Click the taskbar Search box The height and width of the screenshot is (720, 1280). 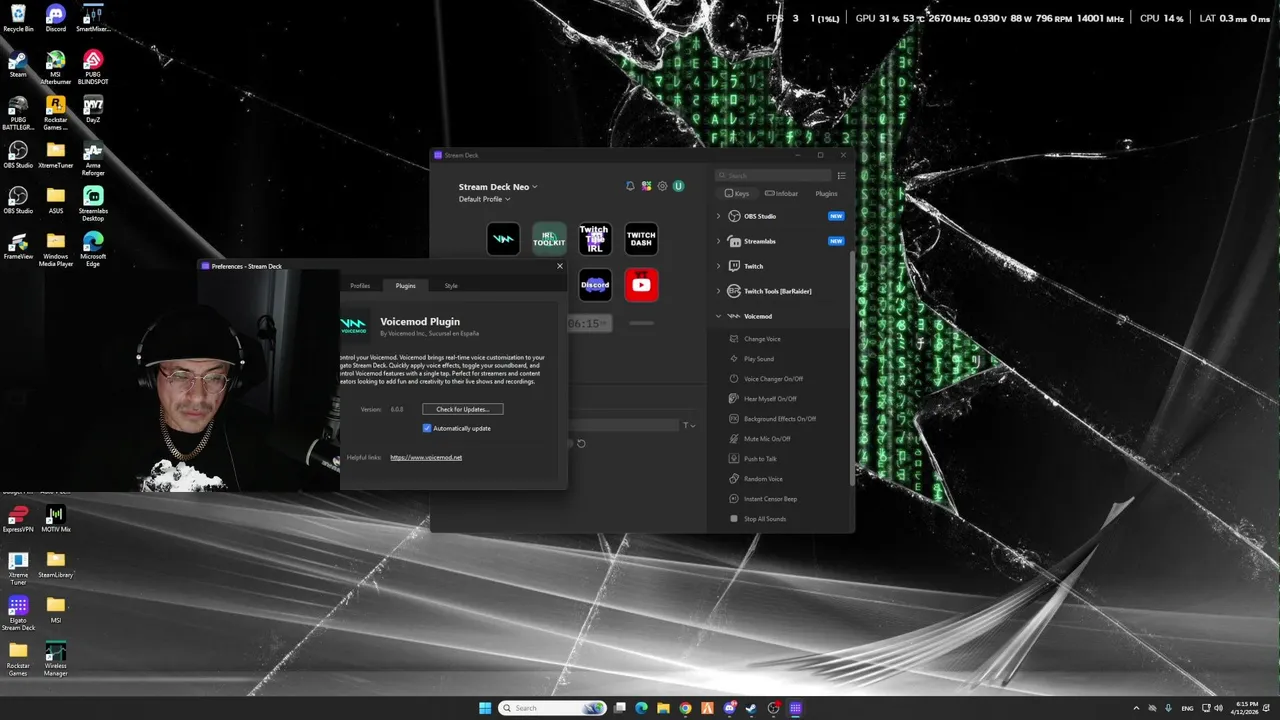553,708
